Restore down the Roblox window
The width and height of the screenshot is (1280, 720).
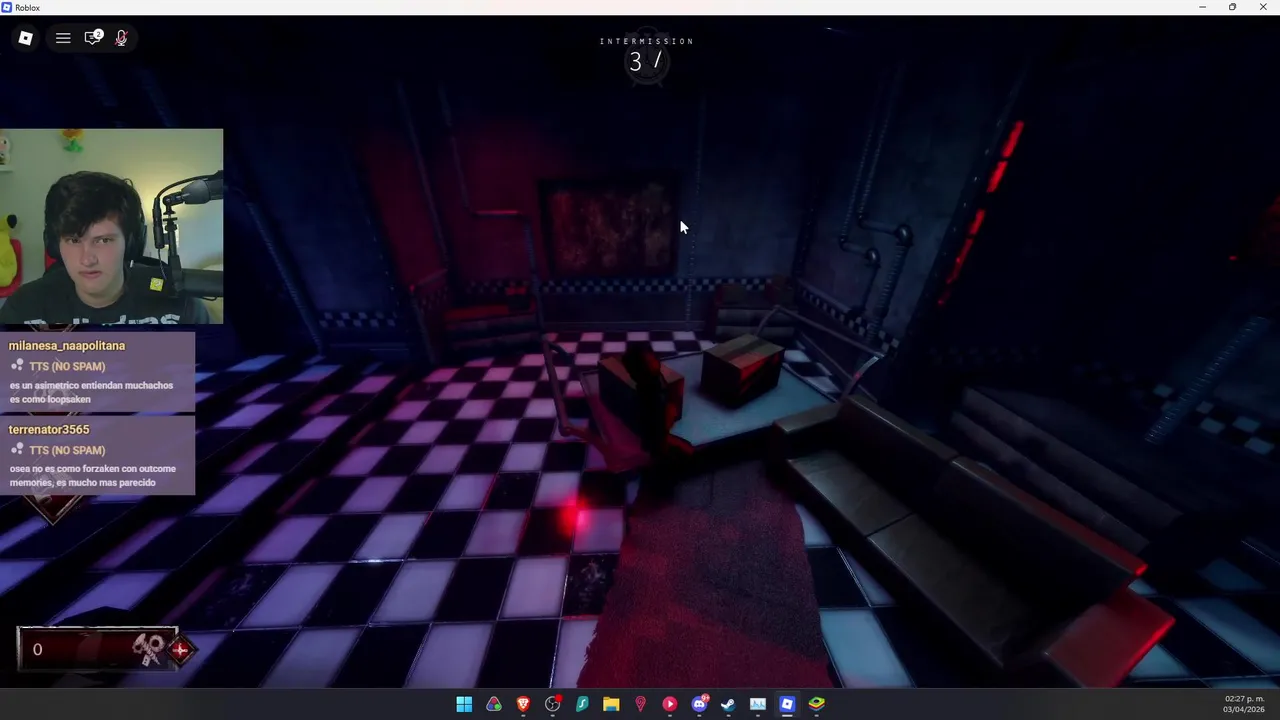pos(1232,7)
